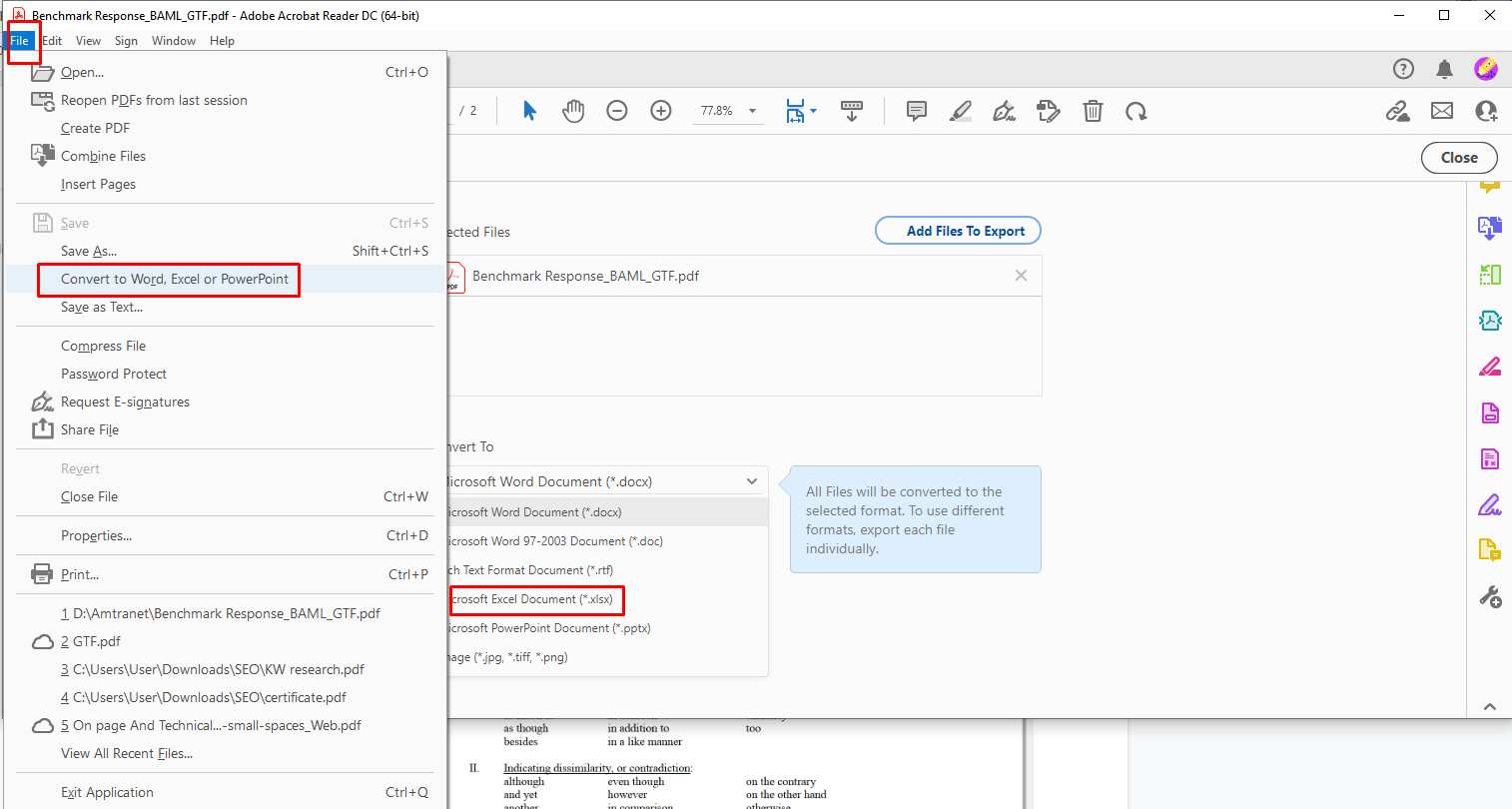This screenshot has width=1512, height=809.
Task: Get a shareable link to the file
Action: click(x=1398, y=111)
